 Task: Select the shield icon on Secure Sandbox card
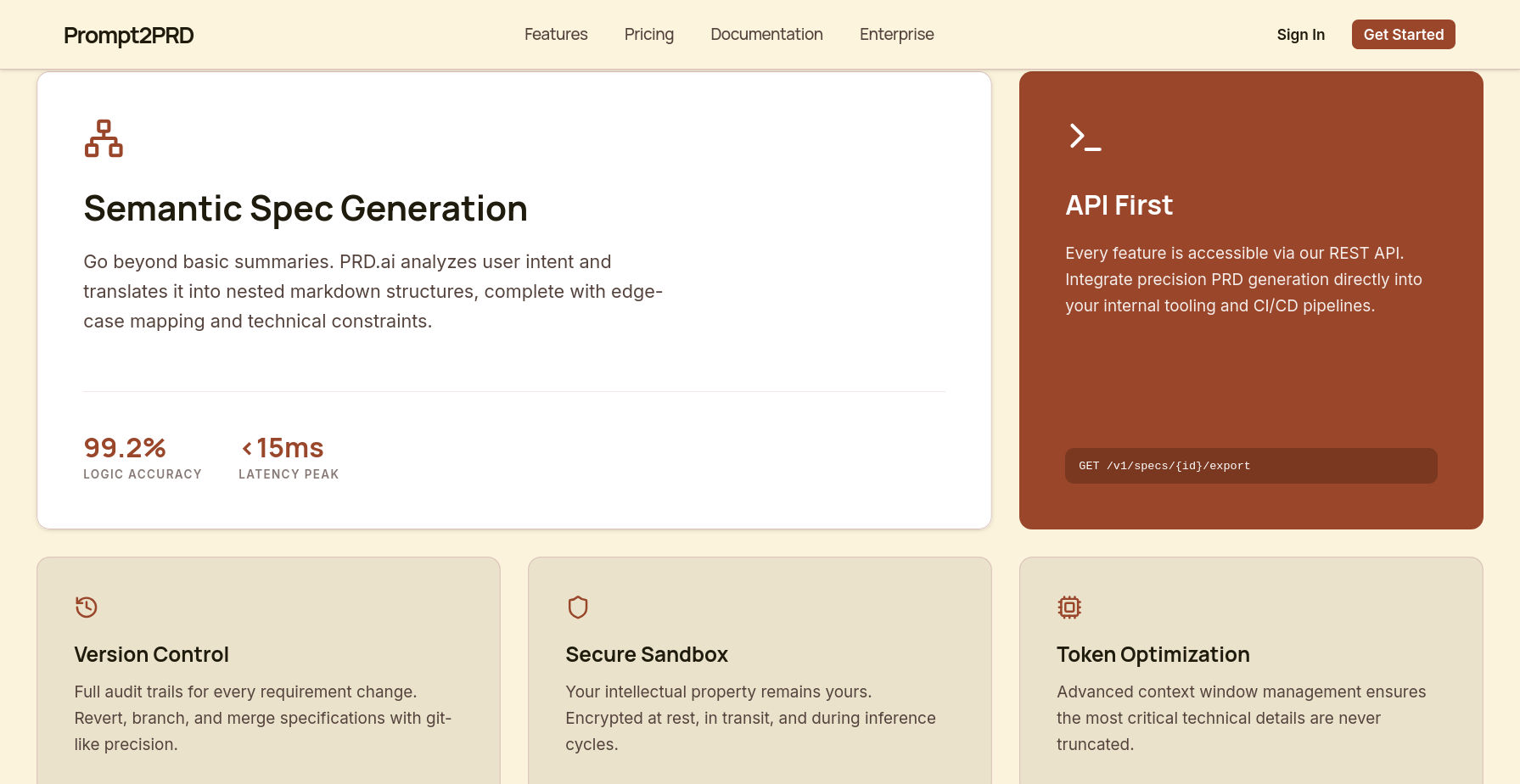[578, 607]
